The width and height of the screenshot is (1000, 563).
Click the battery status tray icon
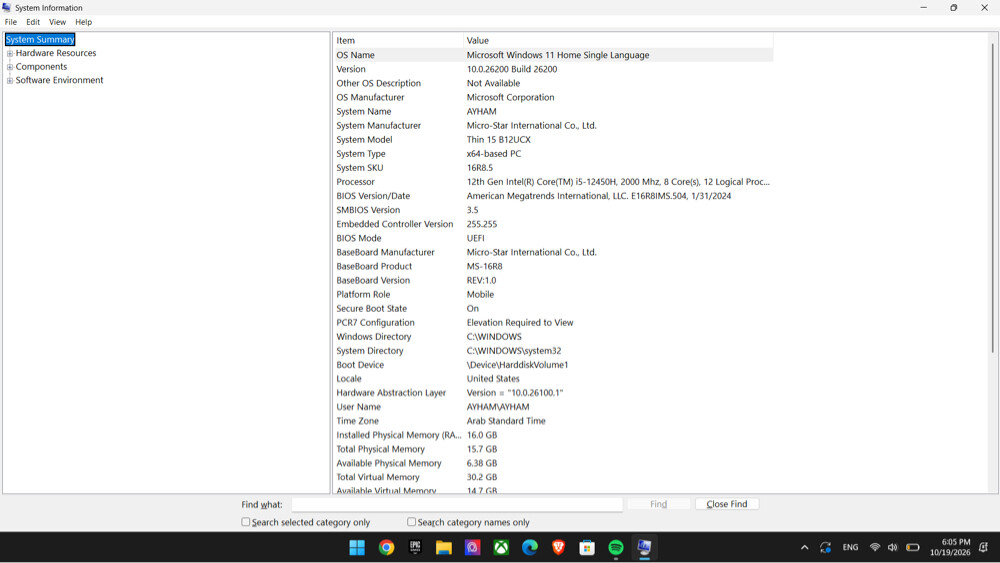click(x=913, y=547)
